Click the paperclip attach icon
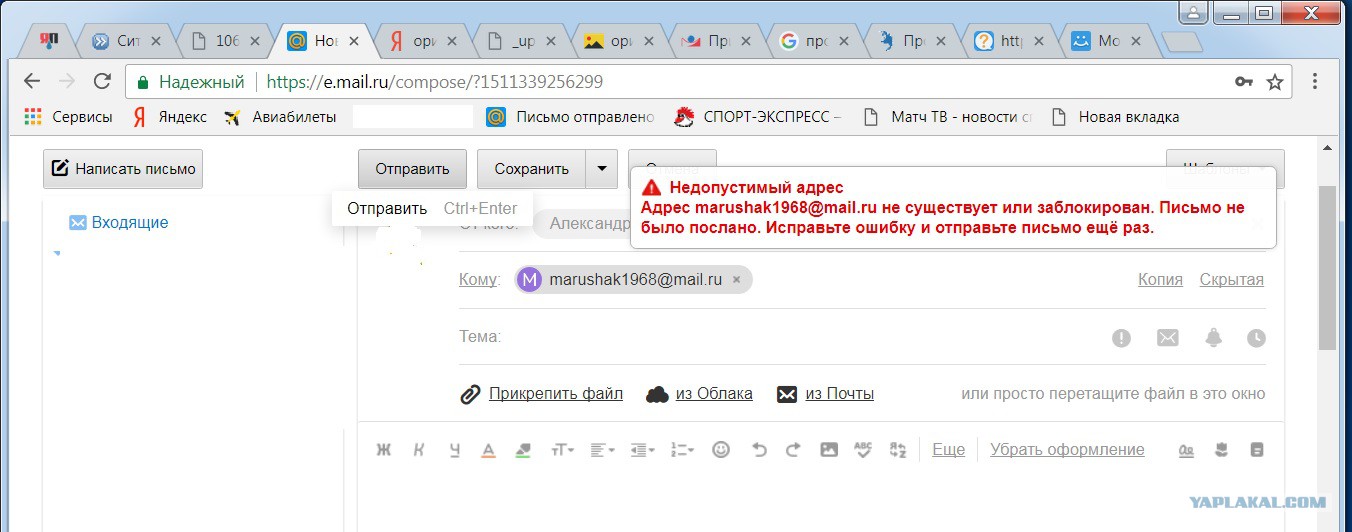1352x532 pixels. pyautogui.click(x=470, y=394)
